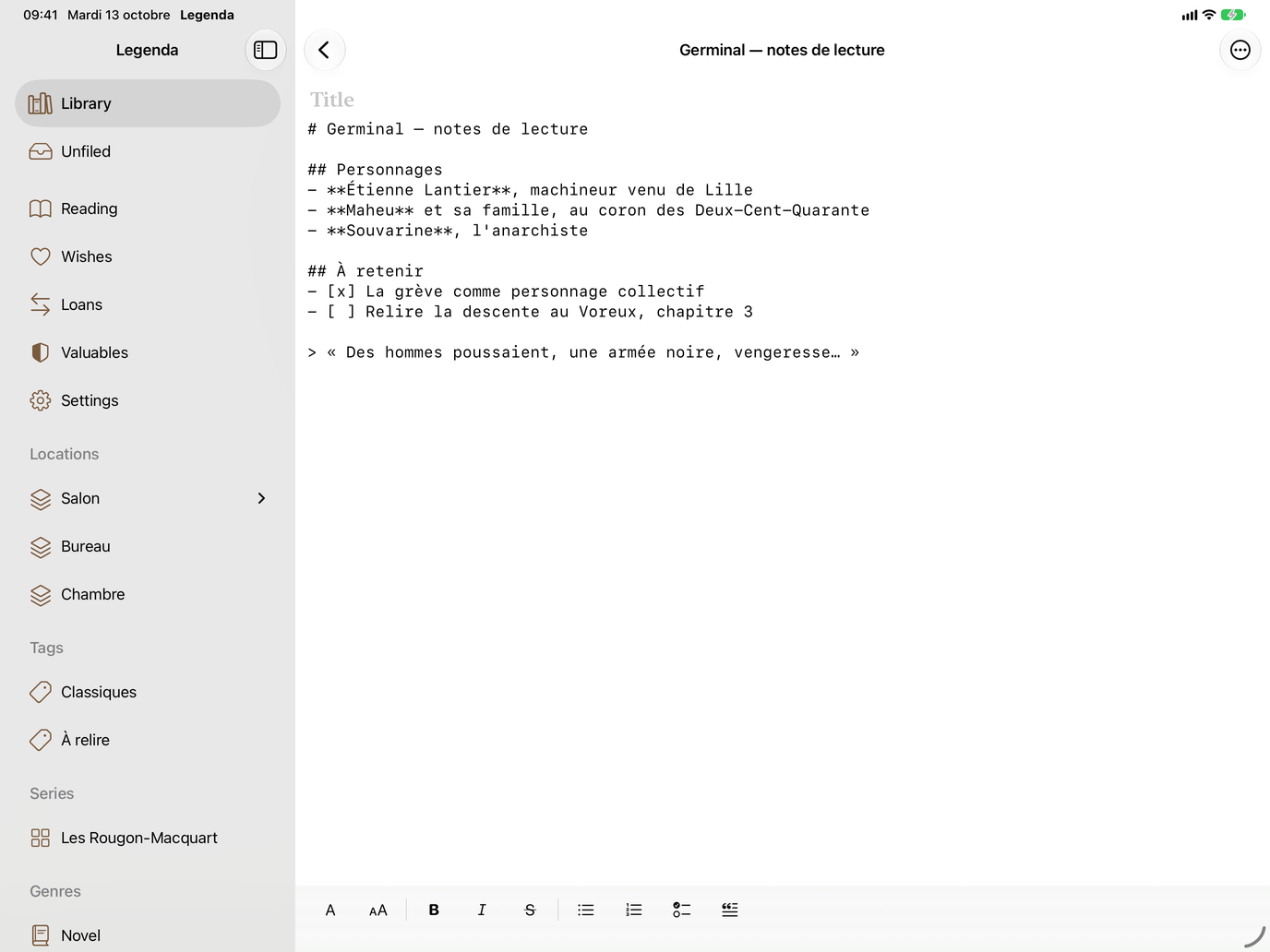Open Library in the sidebar
Viewport: 1270px width, 952px height.
[148, 103]
